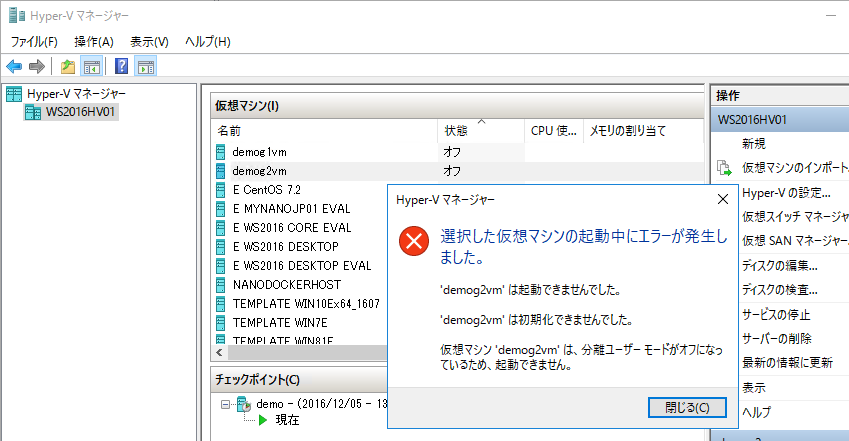Select 現在 under the demo checkpoint
Screen dimensions: 849x441
click(x=287, y=420)
